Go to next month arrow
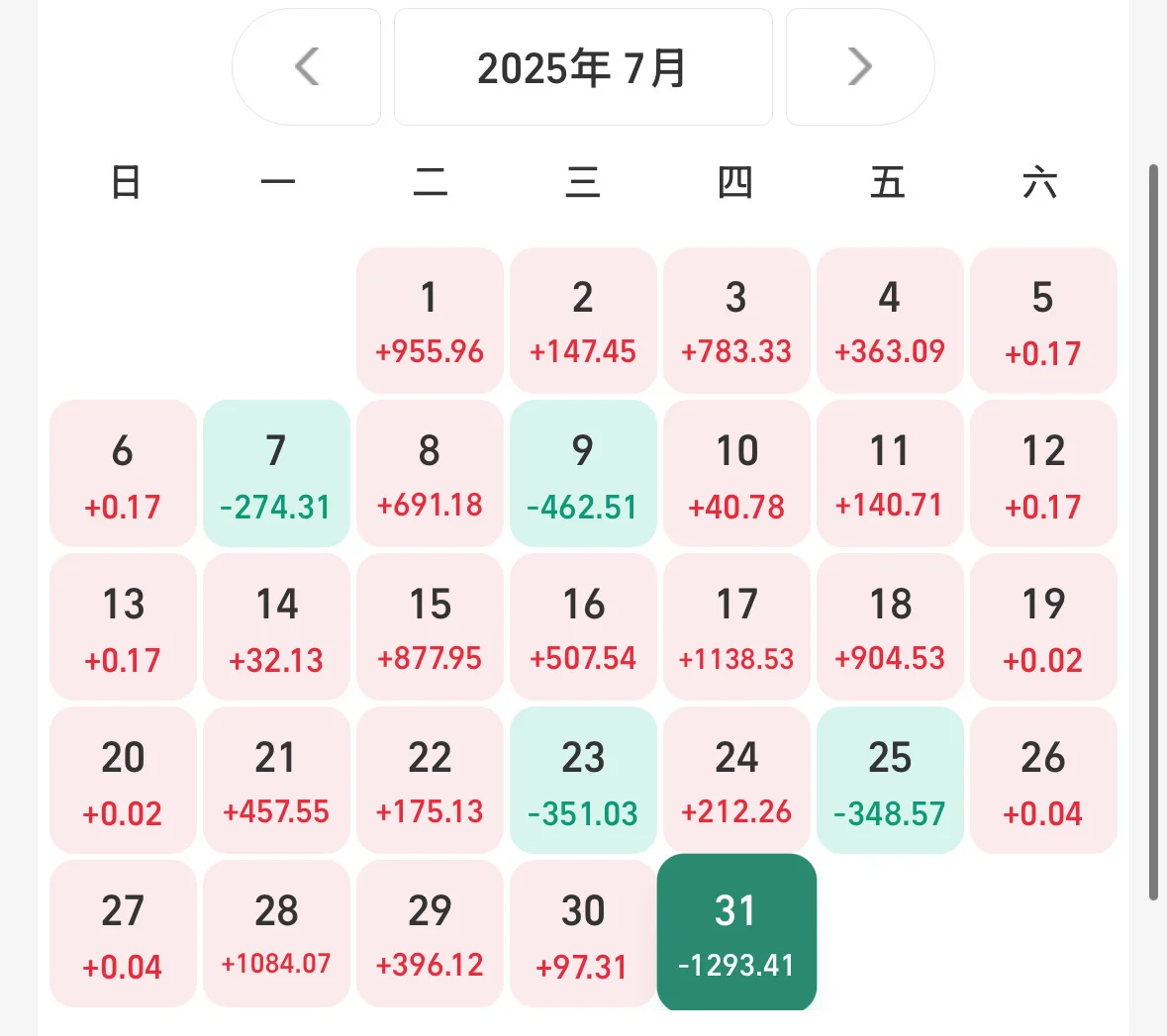 (859, 67)
